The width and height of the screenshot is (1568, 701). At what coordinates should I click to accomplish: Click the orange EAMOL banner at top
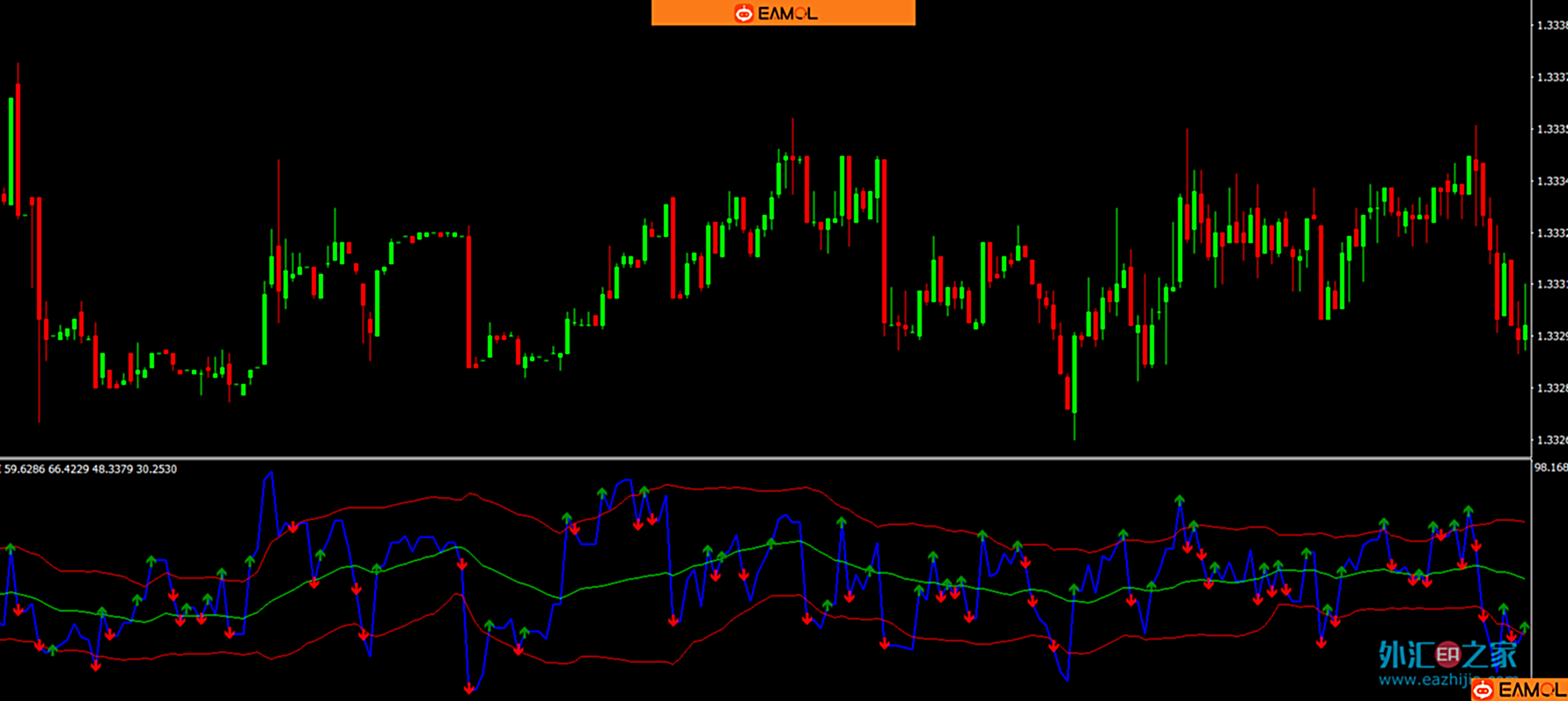[783, 12]
